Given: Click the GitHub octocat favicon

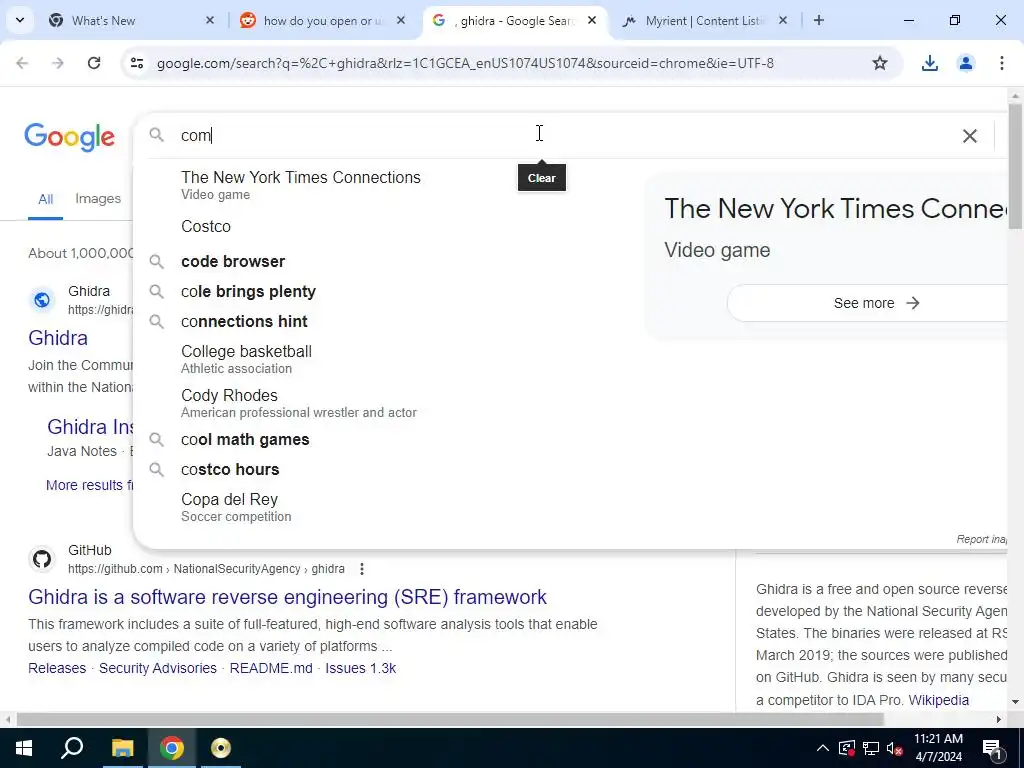Looking at the screenshot, I should pos(42,559).
